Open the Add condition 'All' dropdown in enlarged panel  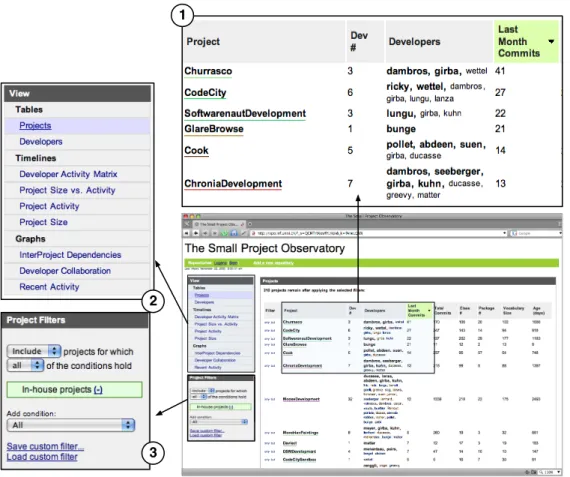[x=71, y=425]
